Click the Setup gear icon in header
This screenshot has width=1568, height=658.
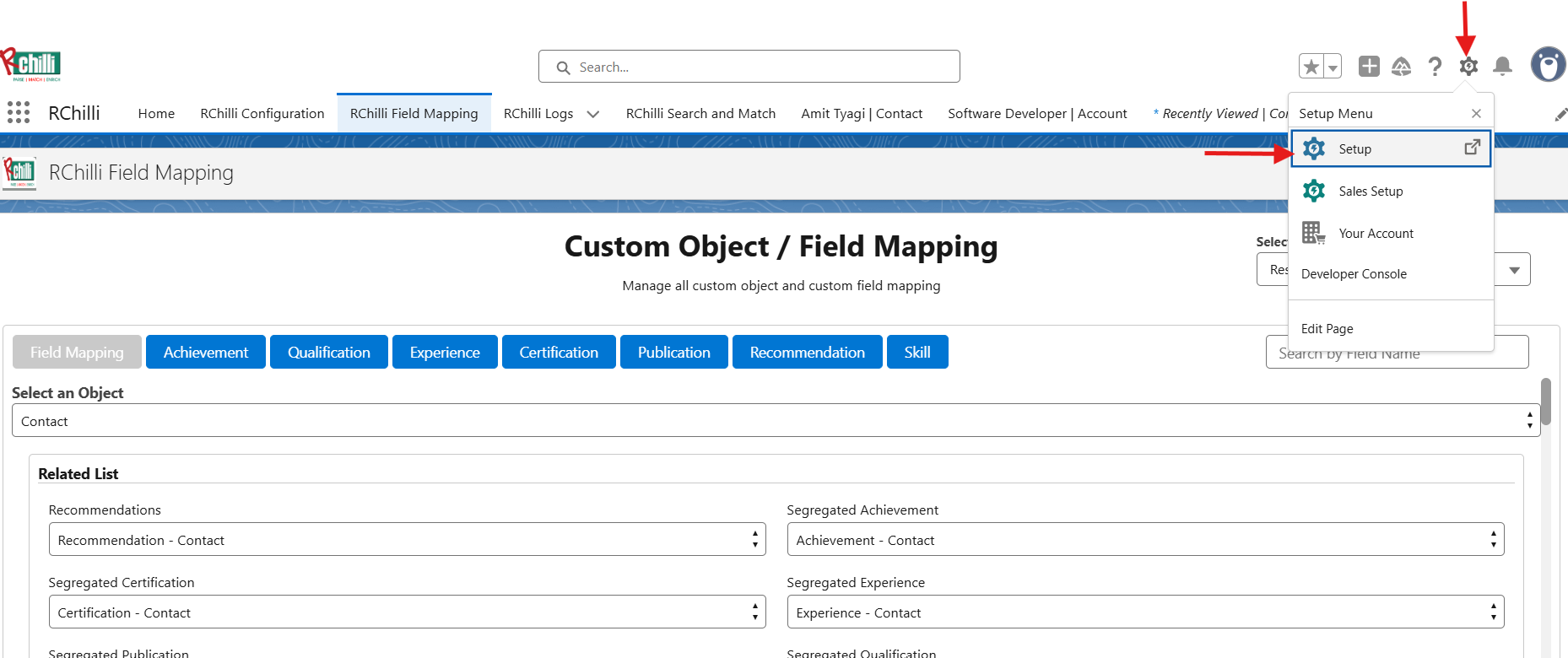tap(1468, 66)
